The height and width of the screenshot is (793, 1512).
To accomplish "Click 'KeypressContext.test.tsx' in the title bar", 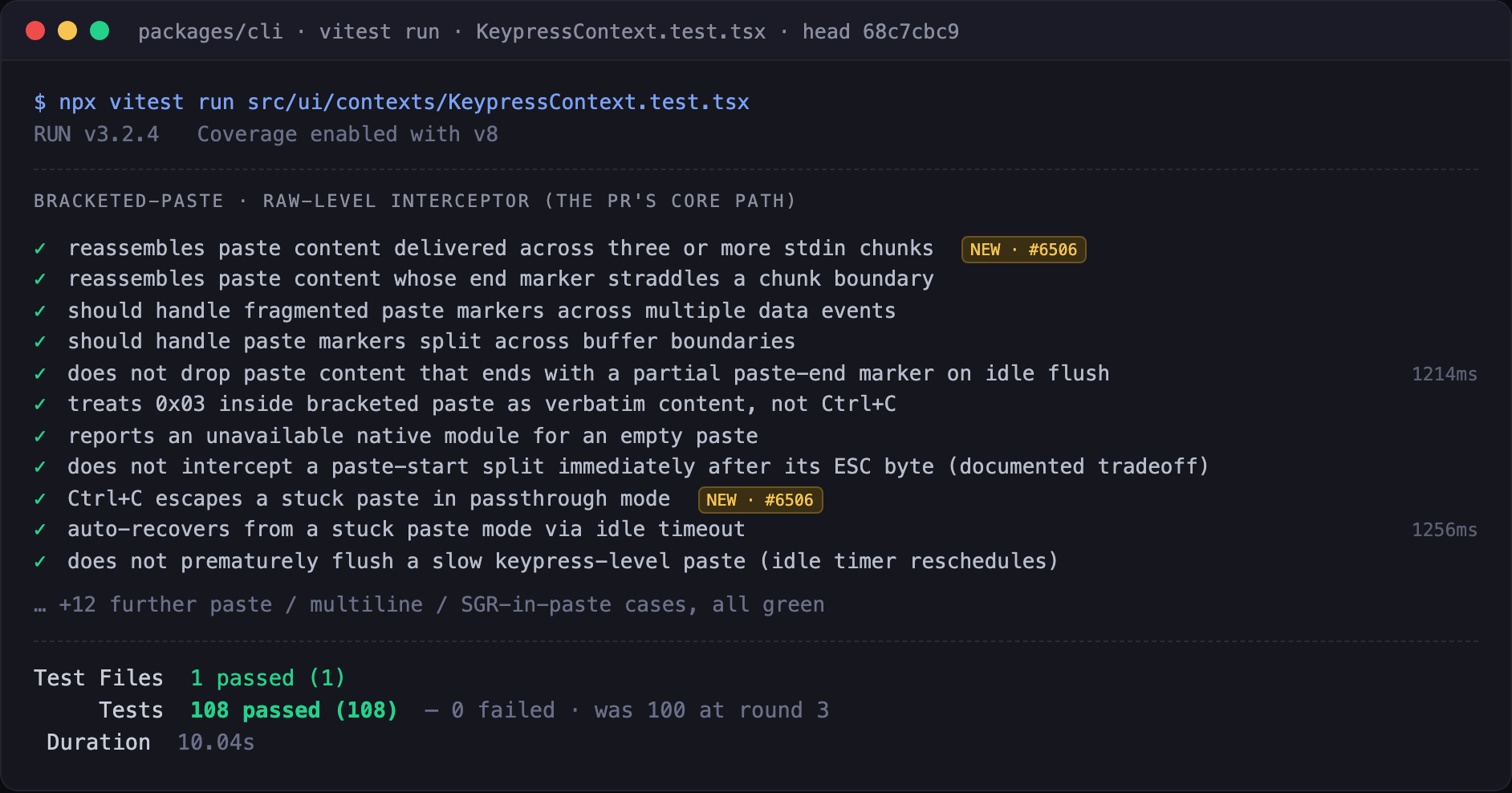I will tap(621, 31).
